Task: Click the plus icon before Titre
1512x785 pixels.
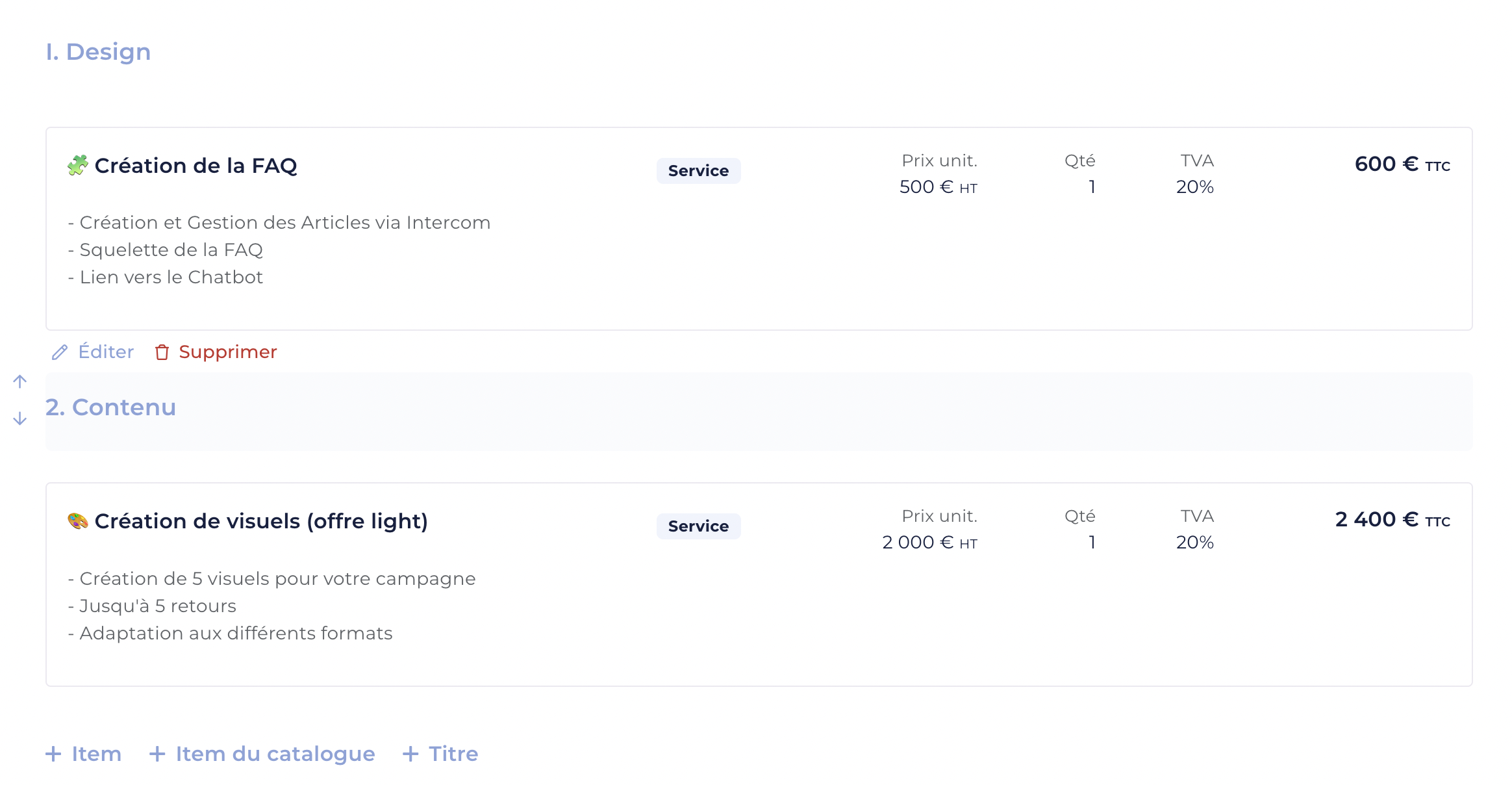Action: tap(410, 754)
